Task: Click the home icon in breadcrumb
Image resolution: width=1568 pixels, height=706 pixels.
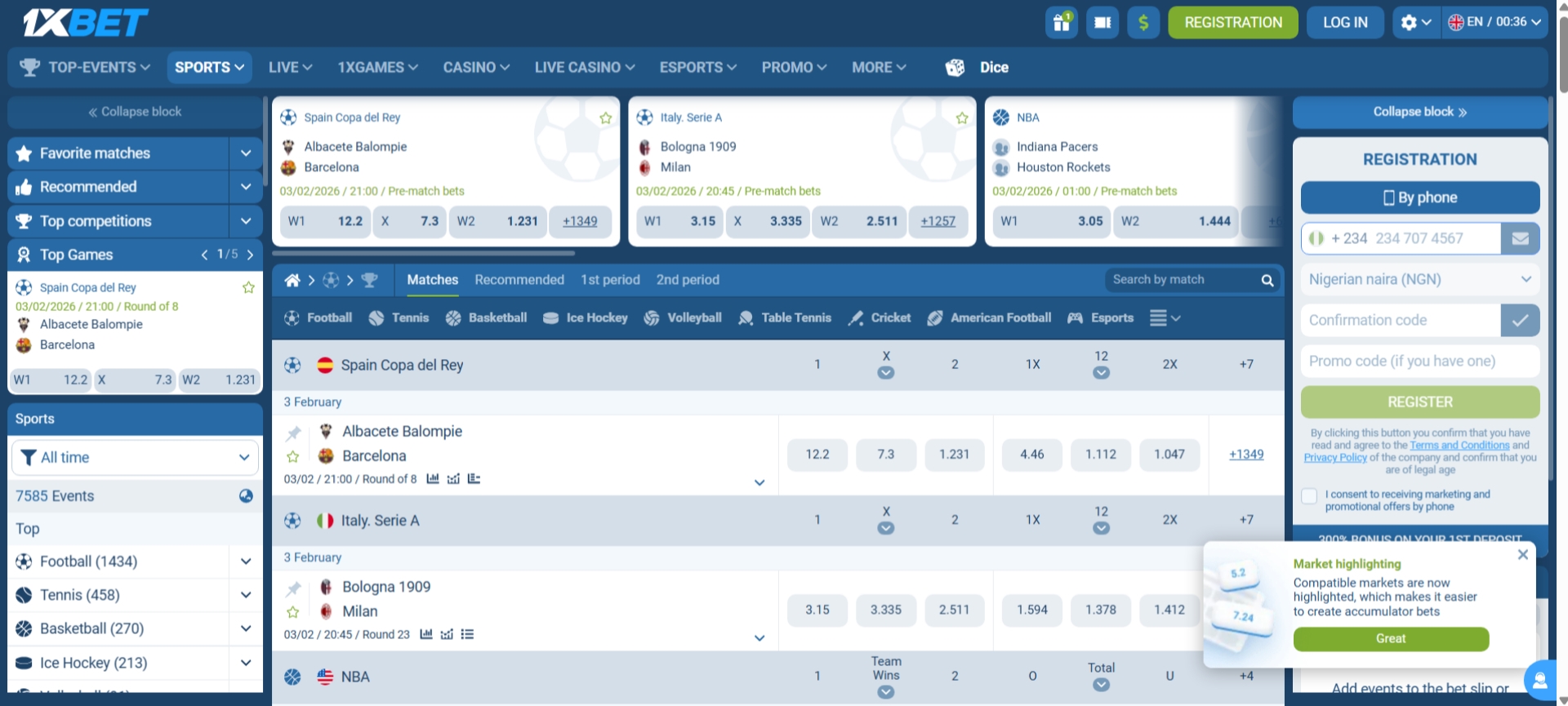Action: (x=292, y=281)
